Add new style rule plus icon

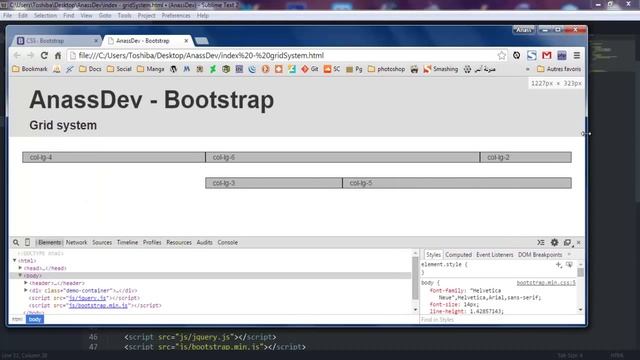click(558, 265)
